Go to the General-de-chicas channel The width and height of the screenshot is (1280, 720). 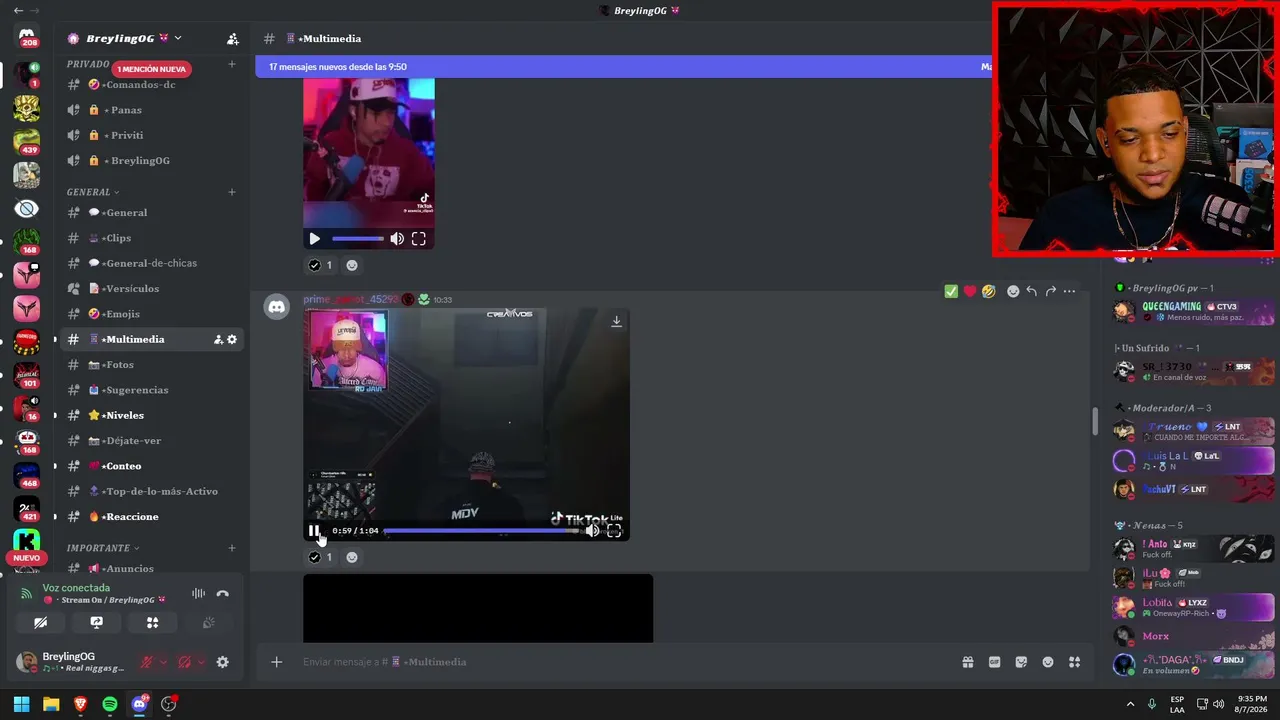tap(152, 263)
